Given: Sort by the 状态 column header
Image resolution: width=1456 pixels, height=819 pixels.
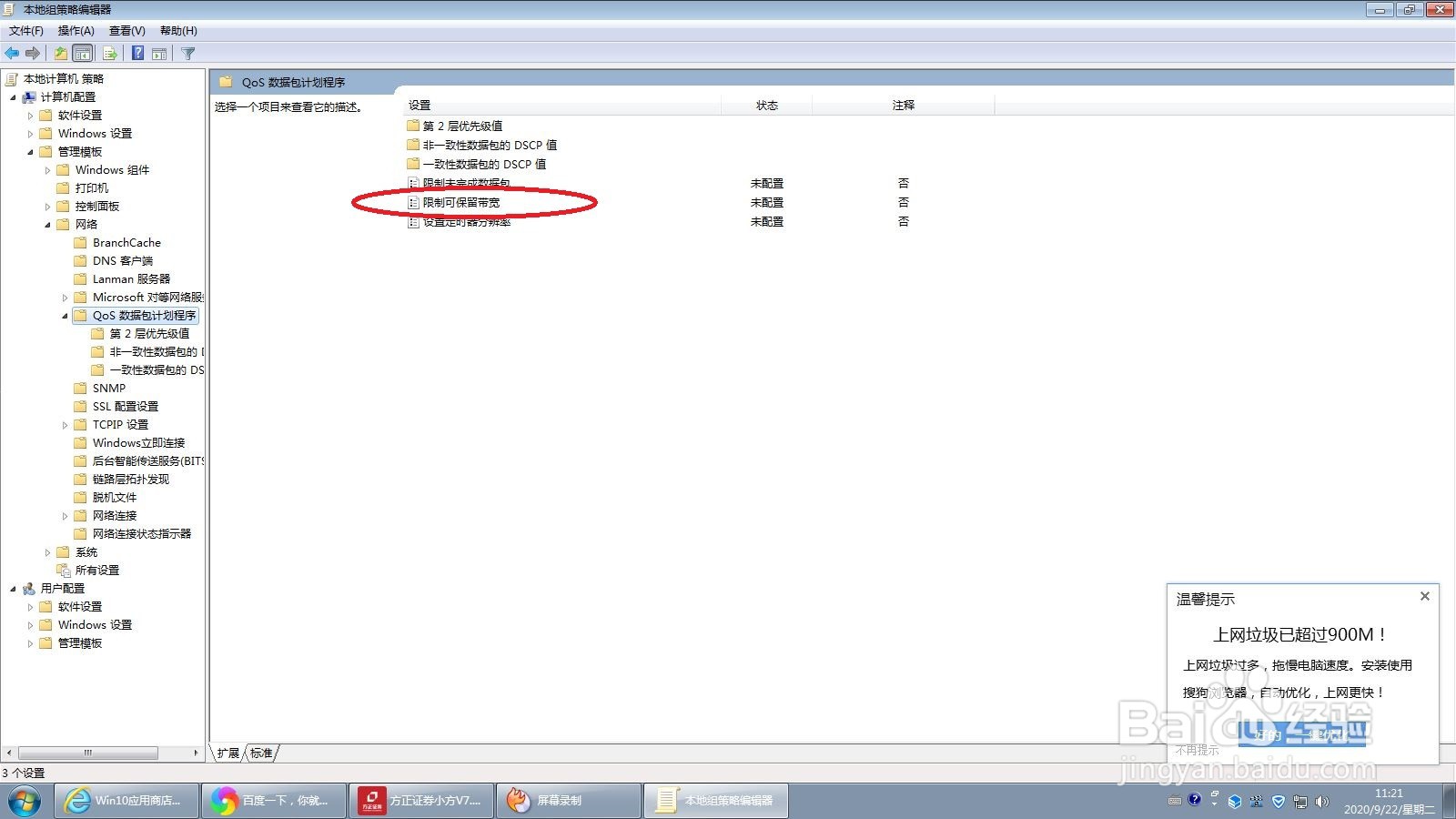Looking at the screenshot, I should (767, 106).
